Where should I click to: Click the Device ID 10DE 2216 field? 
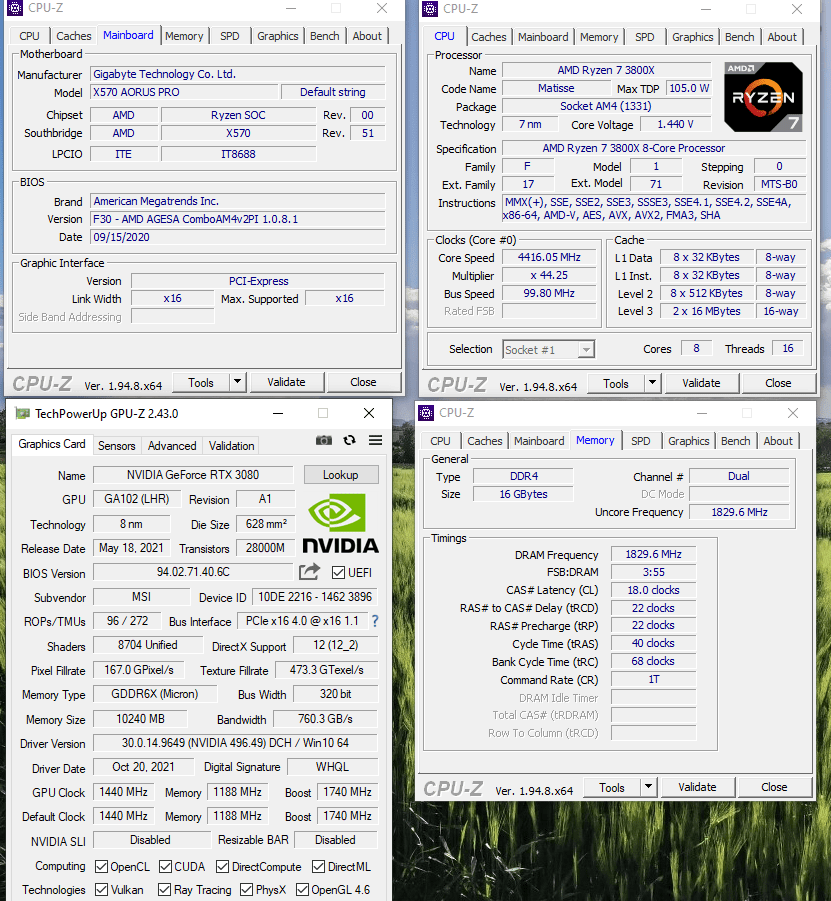tap(315, 596)
